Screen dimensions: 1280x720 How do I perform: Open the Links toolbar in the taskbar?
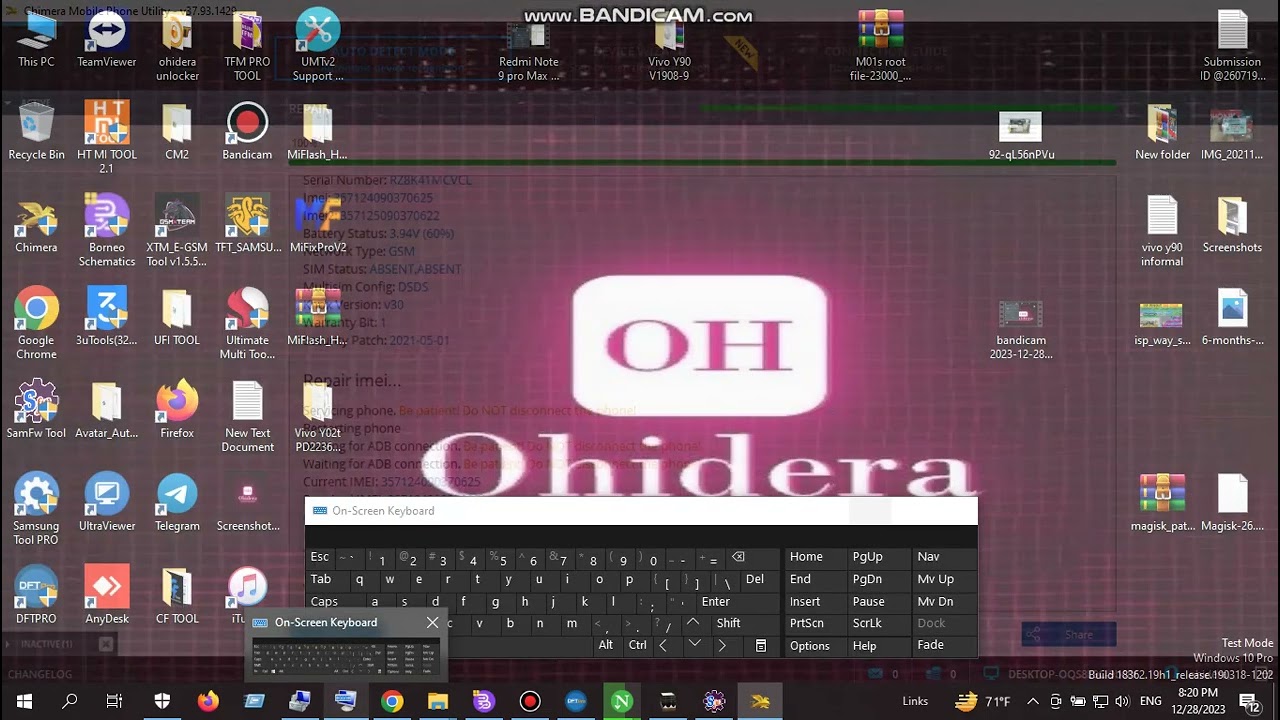[915, 701]
